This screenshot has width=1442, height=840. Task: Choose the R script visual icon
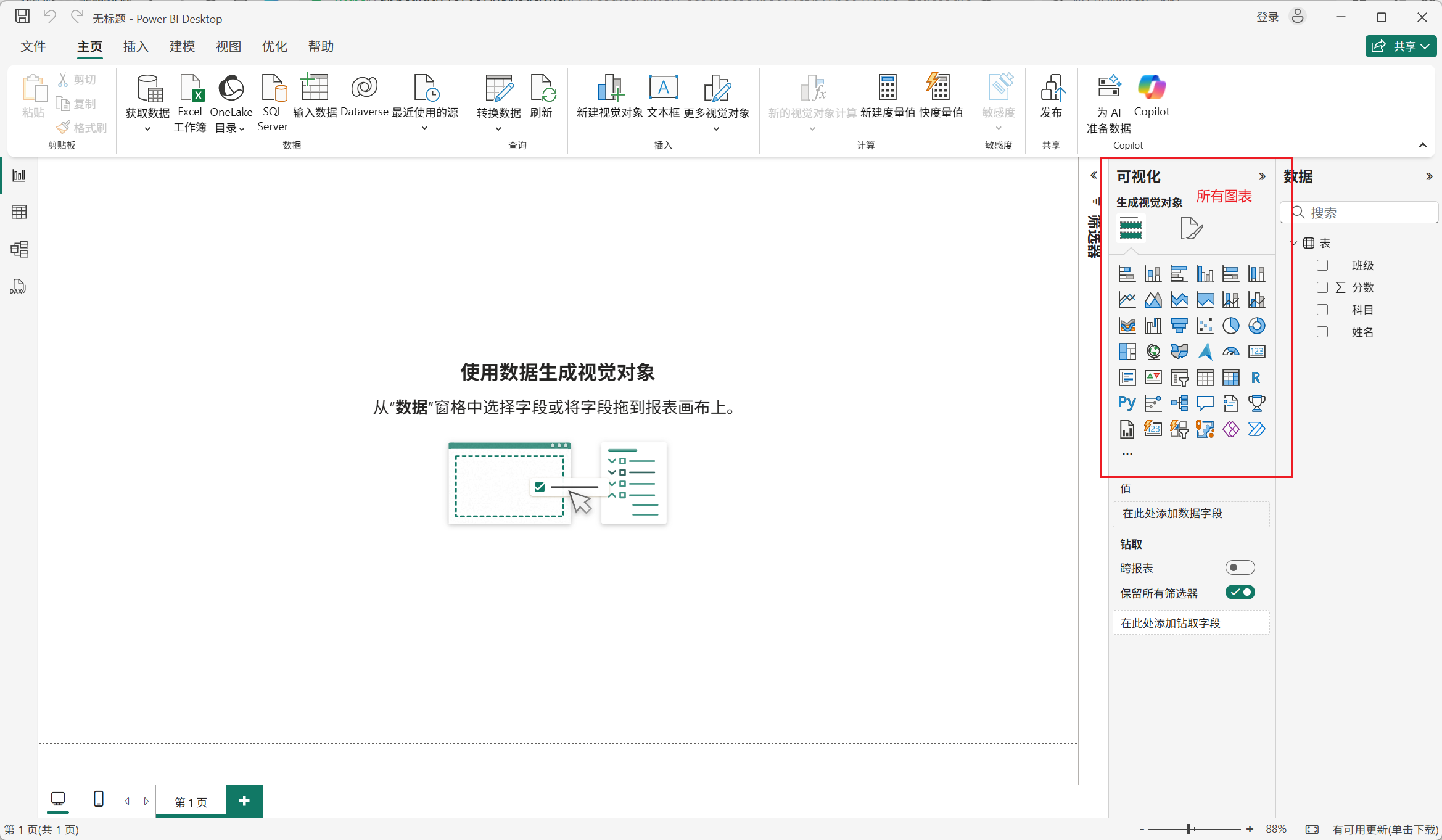pyautogui.click(x=1256, y=377)
